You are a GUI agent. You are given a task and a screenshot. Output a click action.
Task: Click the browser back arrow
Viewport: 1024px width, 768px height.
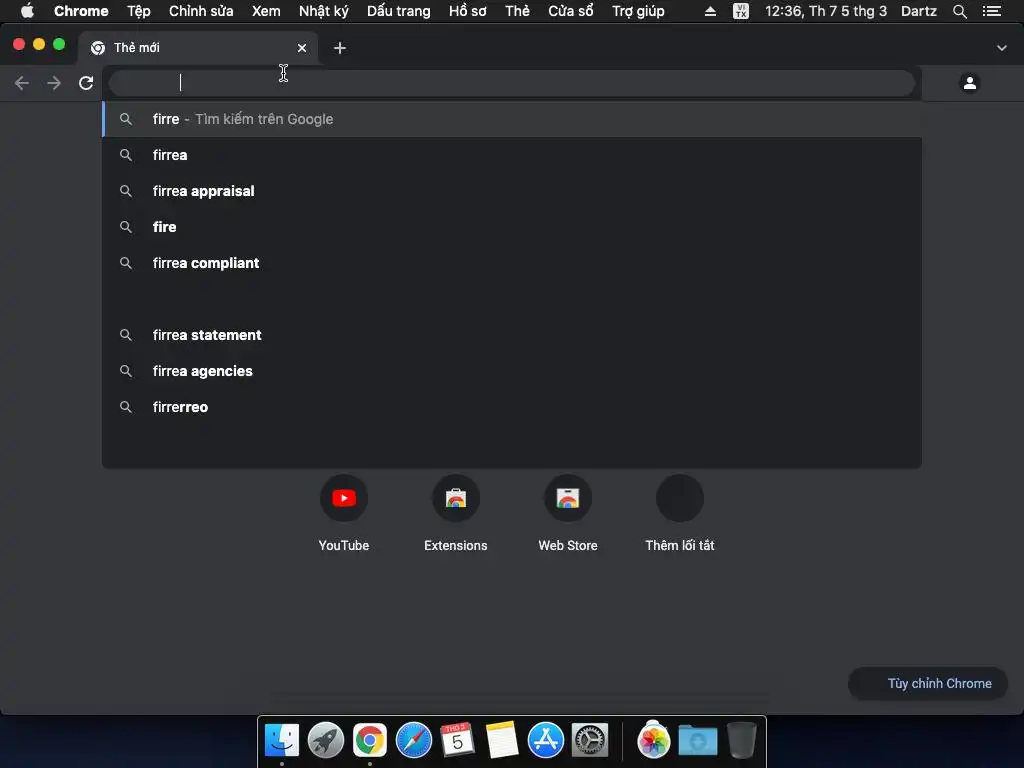pos(22,83)
